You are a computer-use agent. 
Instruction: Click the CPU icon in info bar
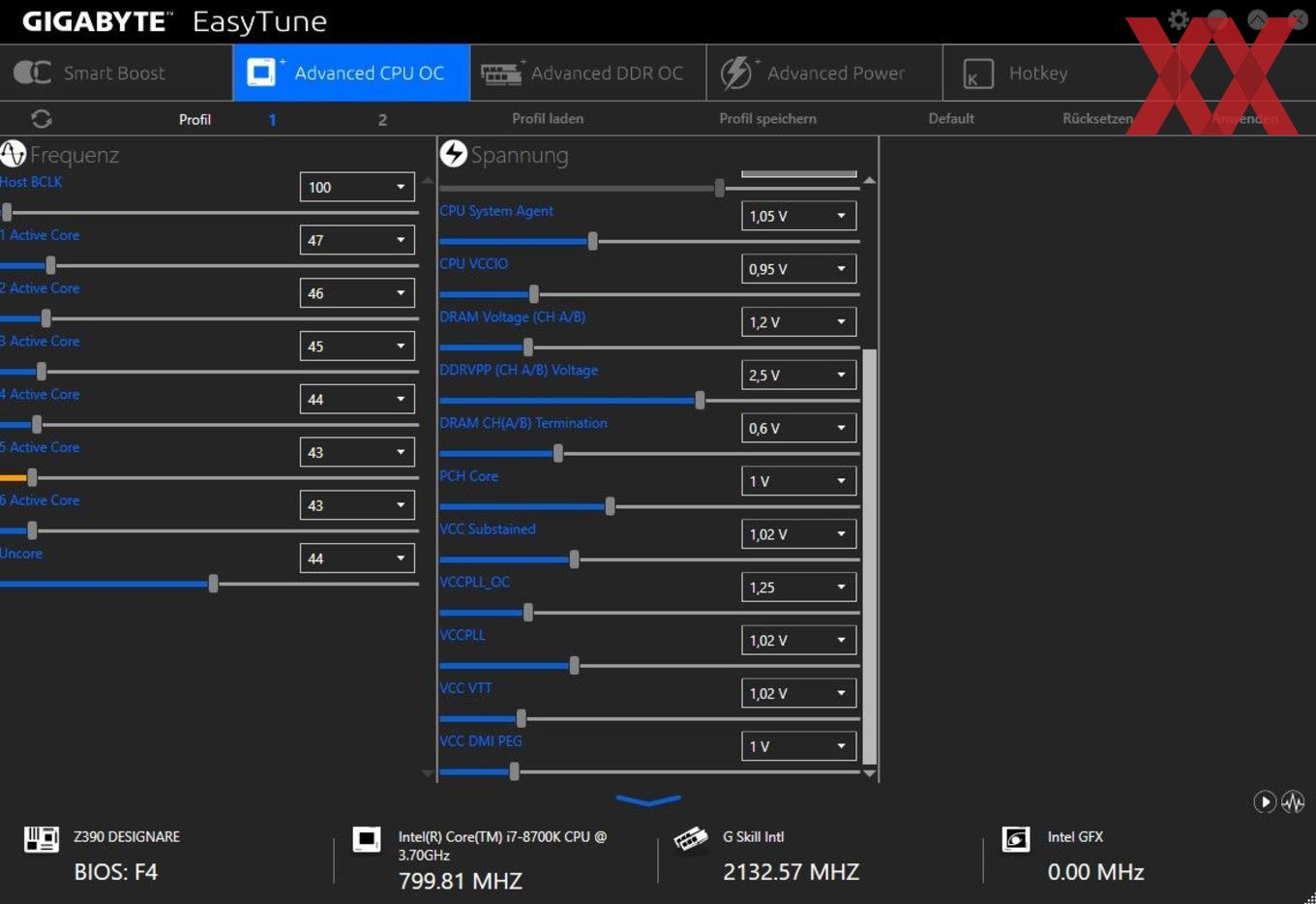click(367, 839)
